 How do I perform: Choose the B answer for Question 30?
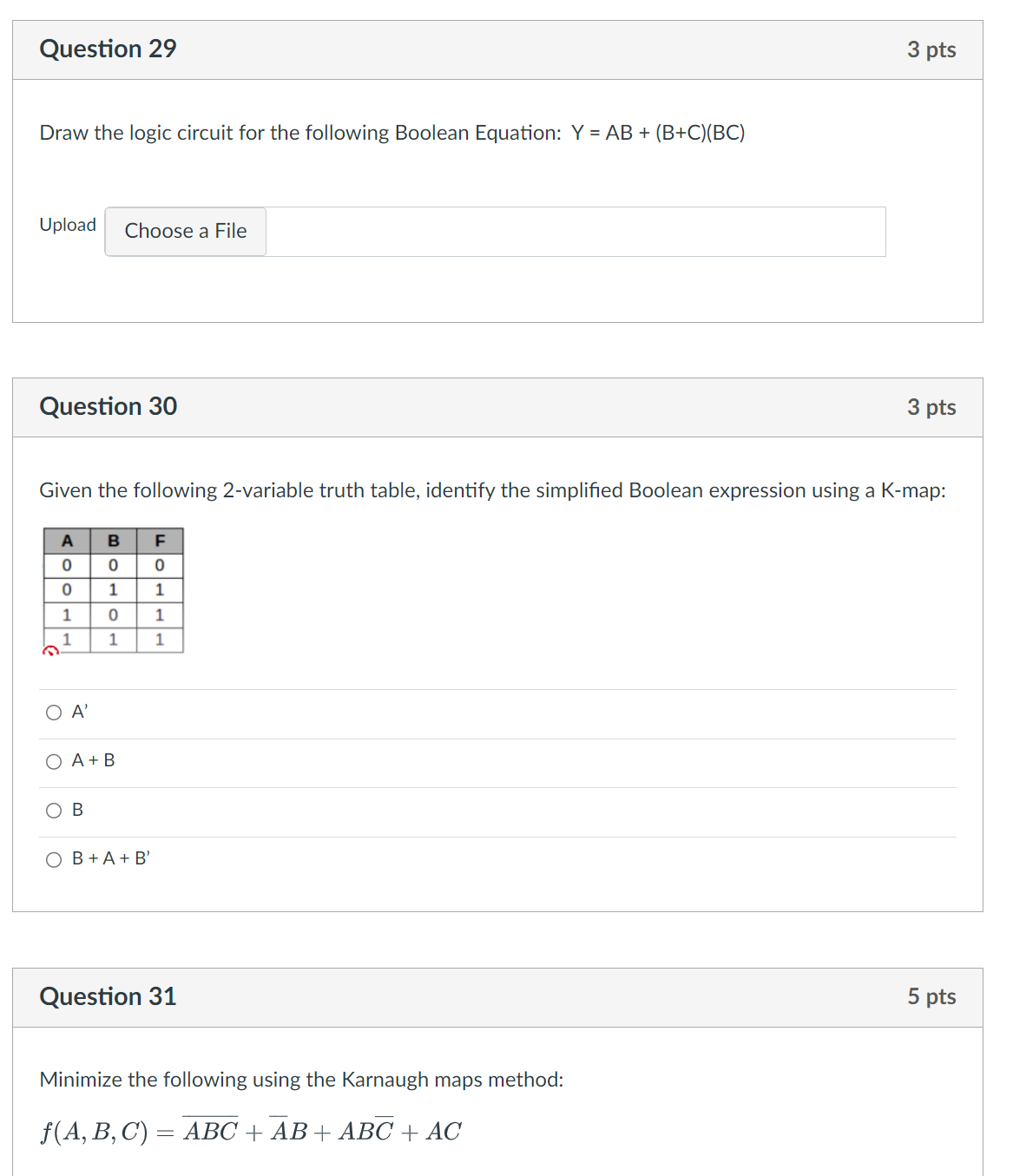click(54, 810)
